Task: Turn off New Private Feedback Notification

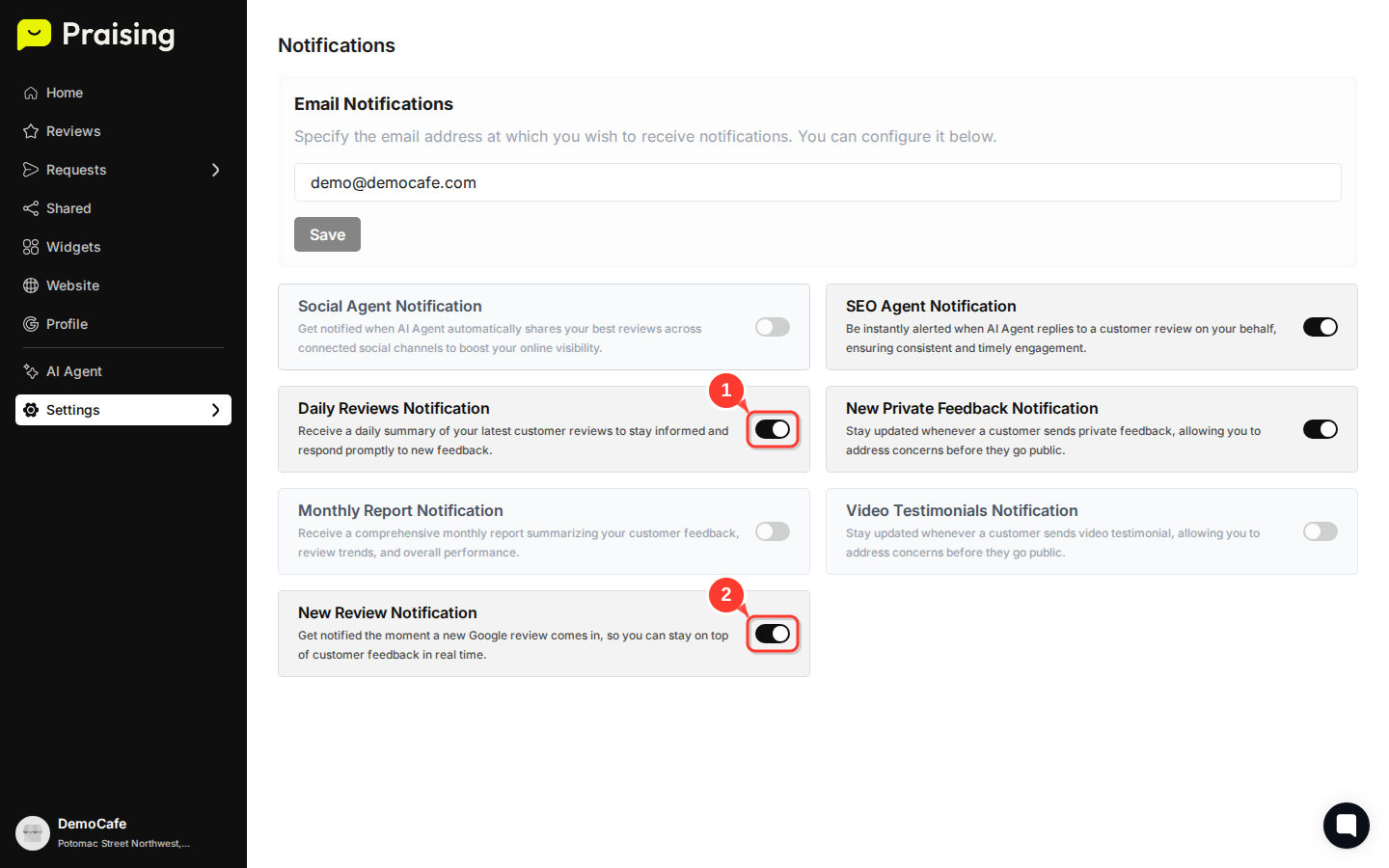Action: (x=1320, y=428)
